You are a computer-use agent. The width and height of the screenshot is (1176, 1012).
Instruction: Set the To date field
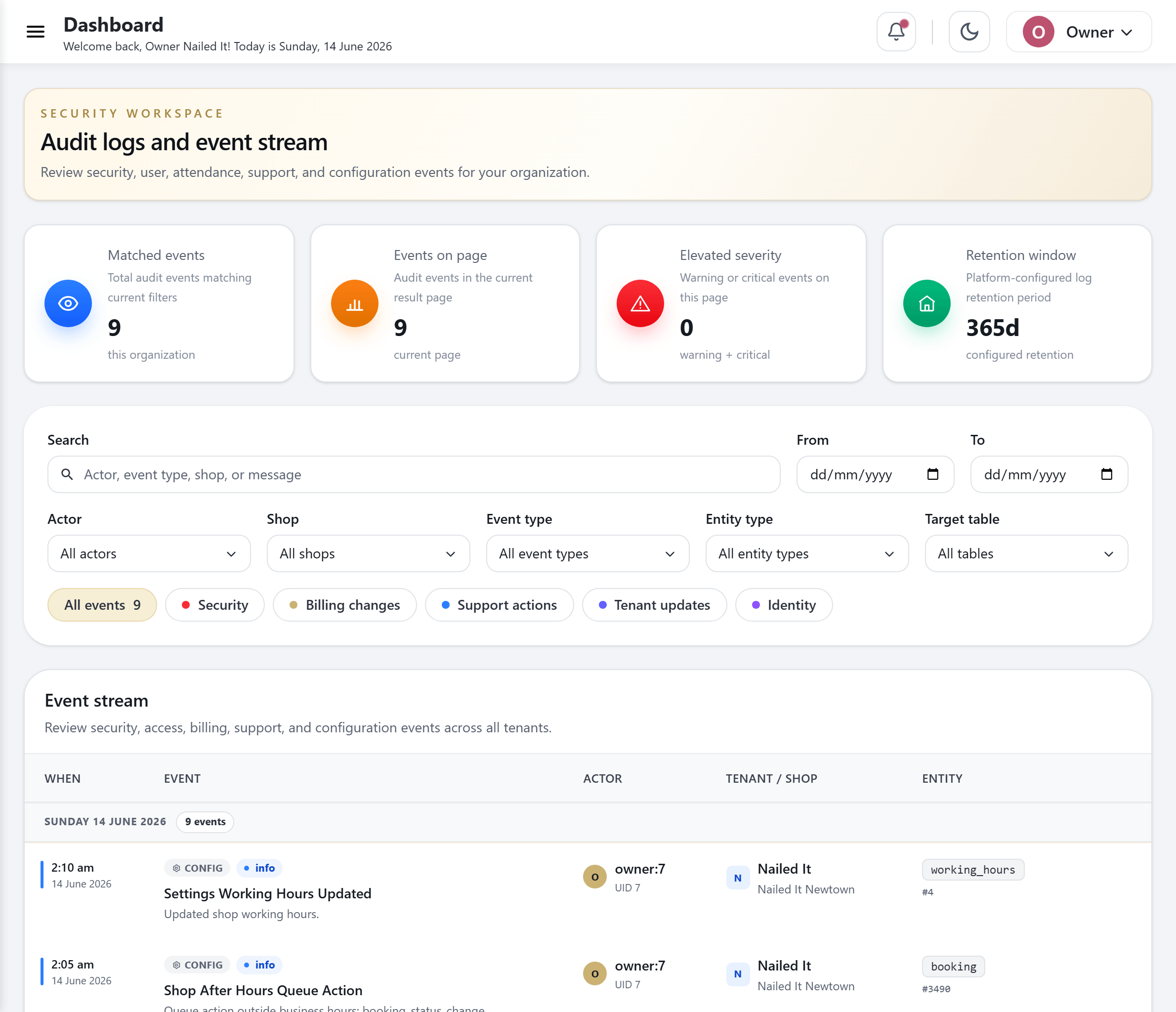[x=1049, y=474]
